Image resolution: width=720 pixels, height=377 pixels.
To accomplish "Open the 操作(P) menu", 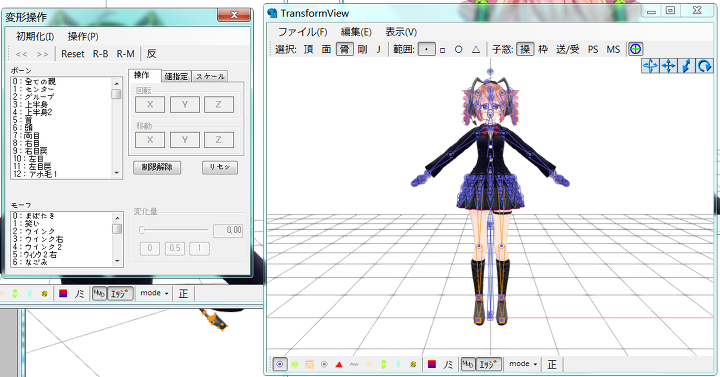I will pos(83,36).
